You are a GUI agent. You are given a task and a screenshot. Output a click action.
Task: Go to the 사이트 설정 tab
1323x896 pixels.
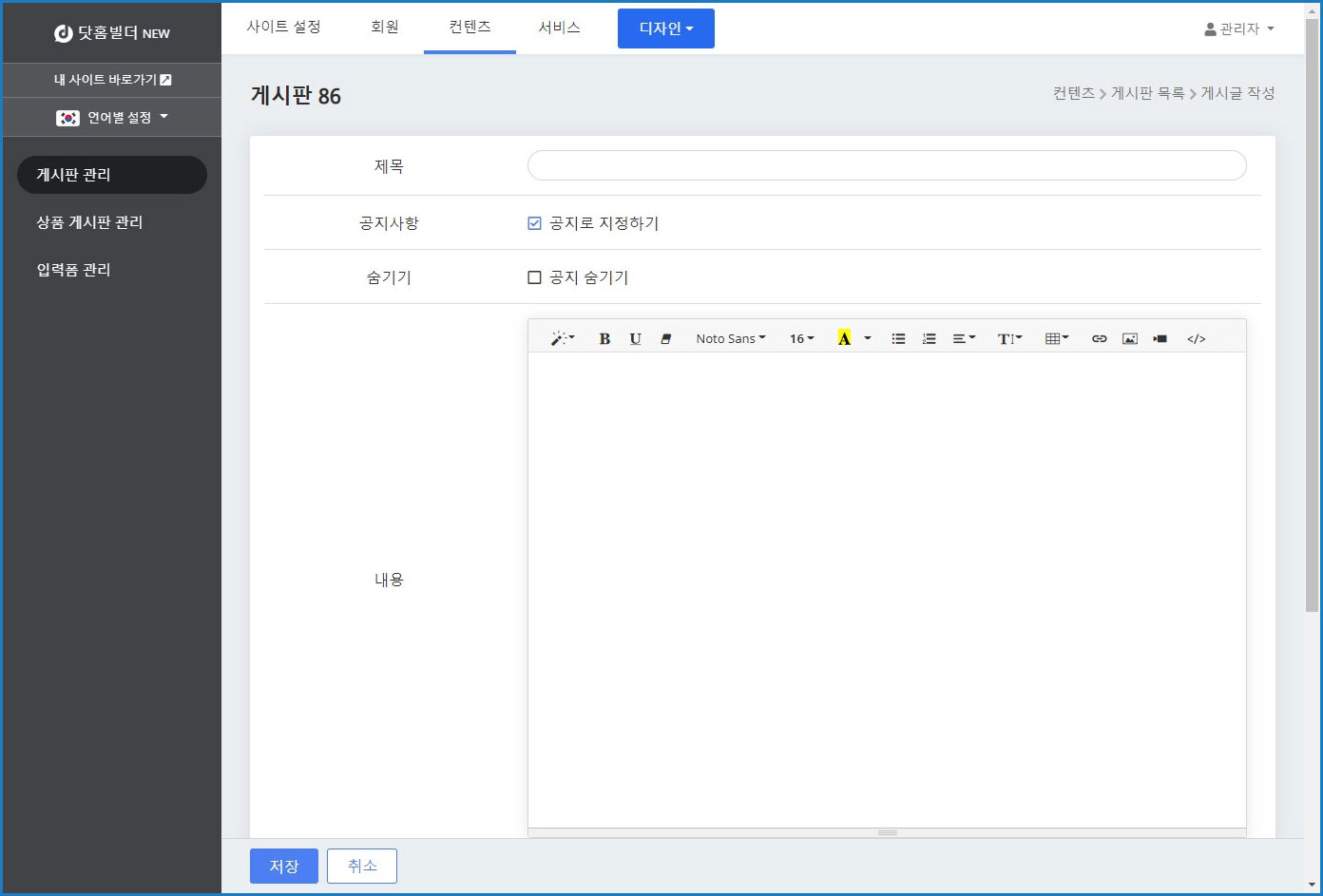283,27
